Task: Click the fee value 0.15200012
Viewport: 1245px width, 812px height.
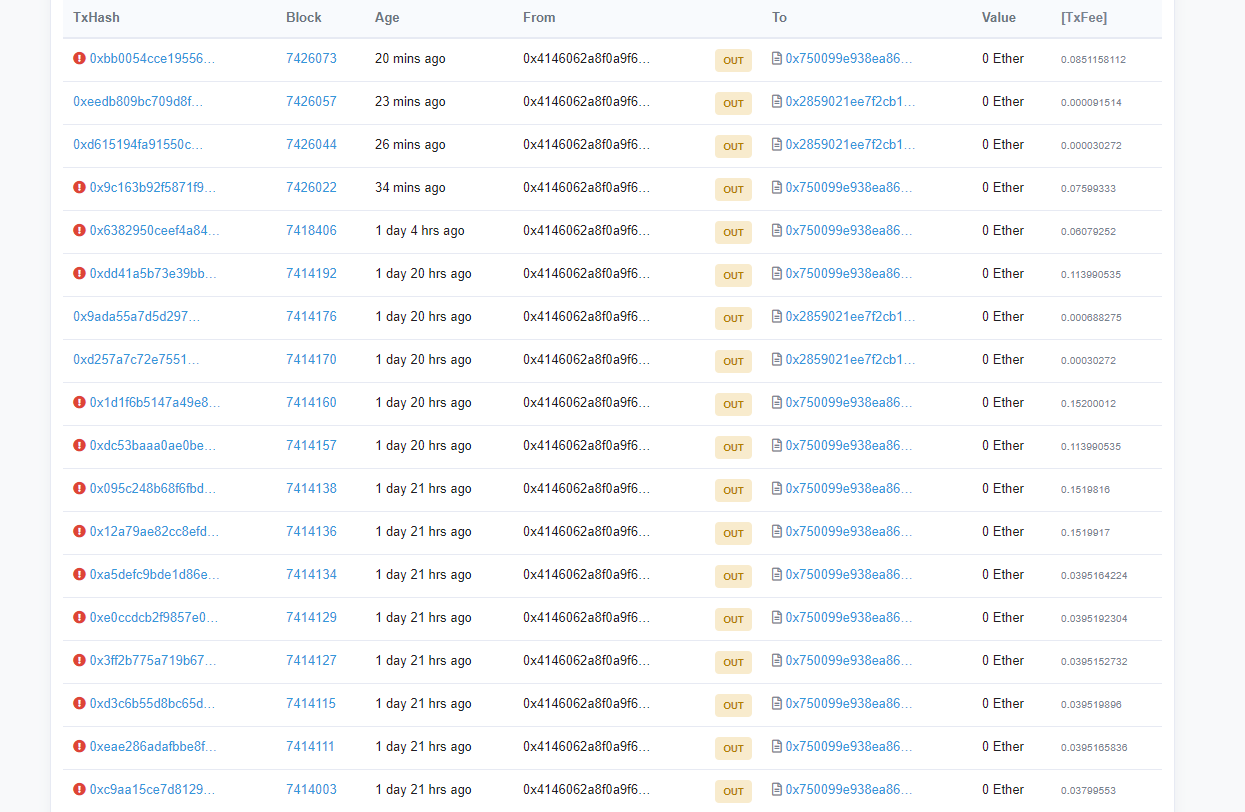Action: click(1088, 403)
